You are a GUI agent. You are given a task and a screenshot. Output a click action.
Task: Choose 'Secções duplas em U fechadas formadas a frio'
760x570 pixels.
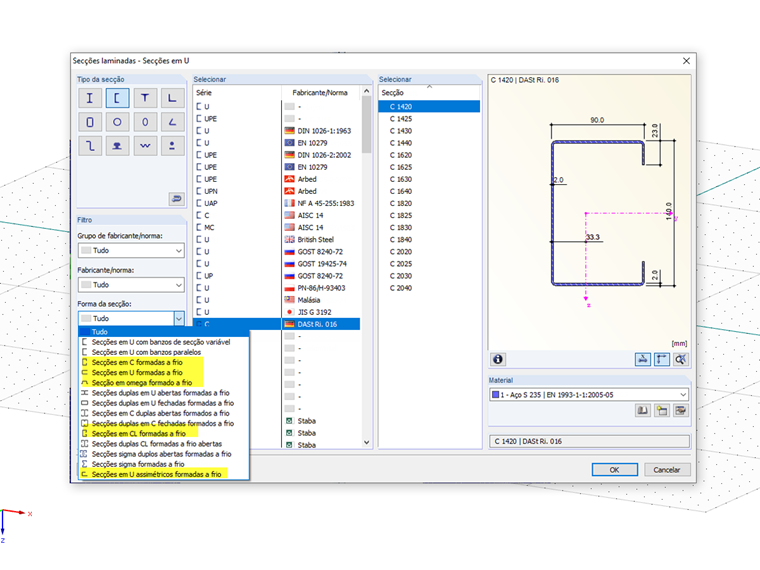point(164,403)
